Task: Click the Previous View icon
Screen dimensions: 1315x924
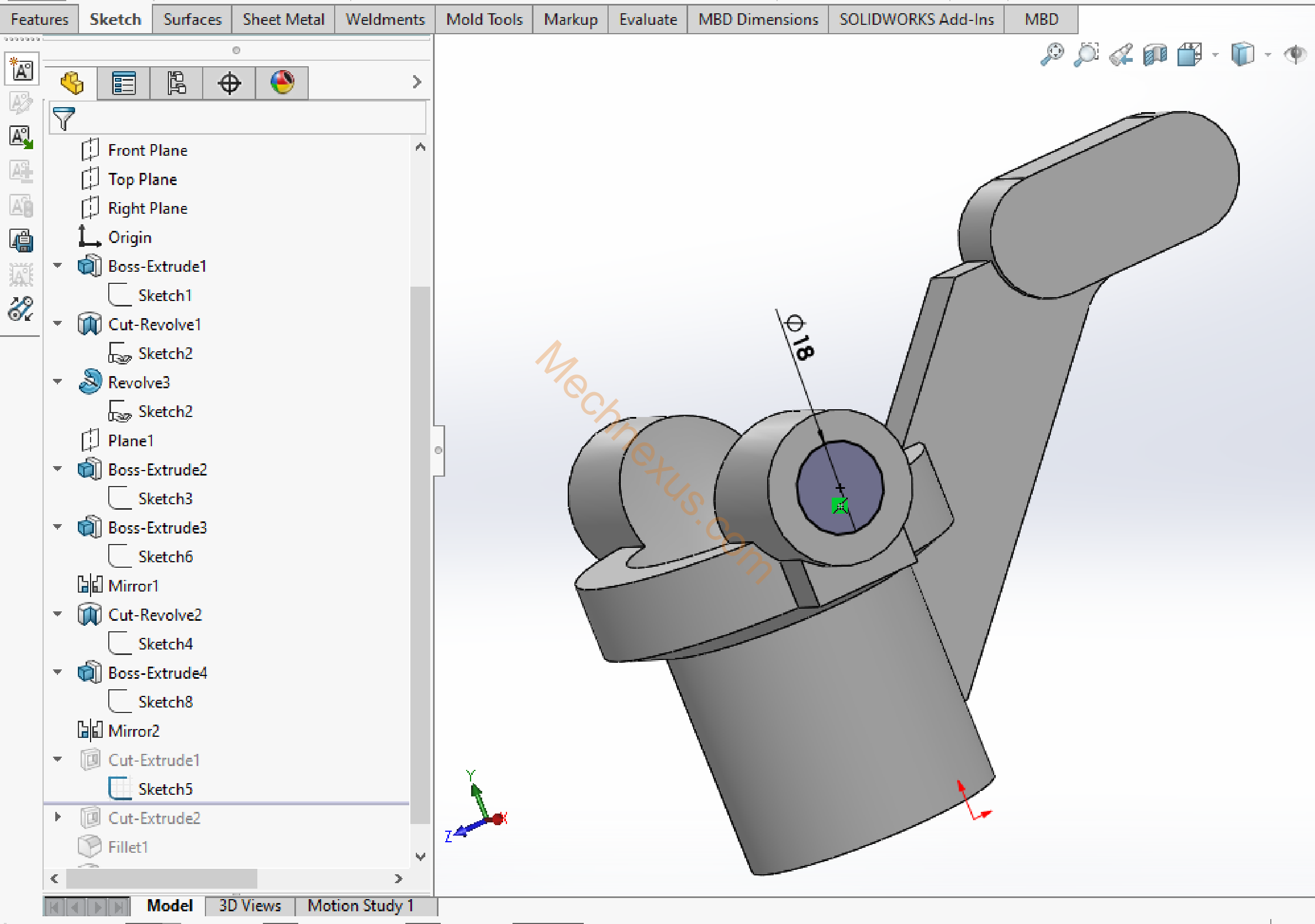Action: (x=1120, y=55)
